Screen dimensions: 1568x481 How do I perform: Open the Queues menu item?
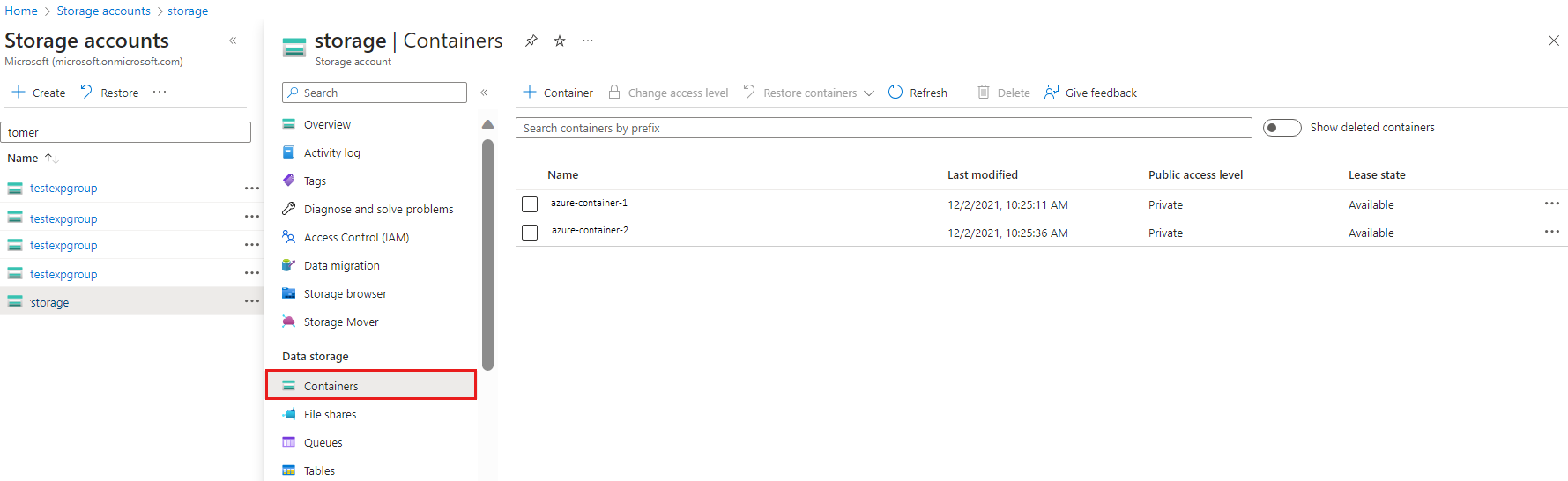[x=323, y=442]
